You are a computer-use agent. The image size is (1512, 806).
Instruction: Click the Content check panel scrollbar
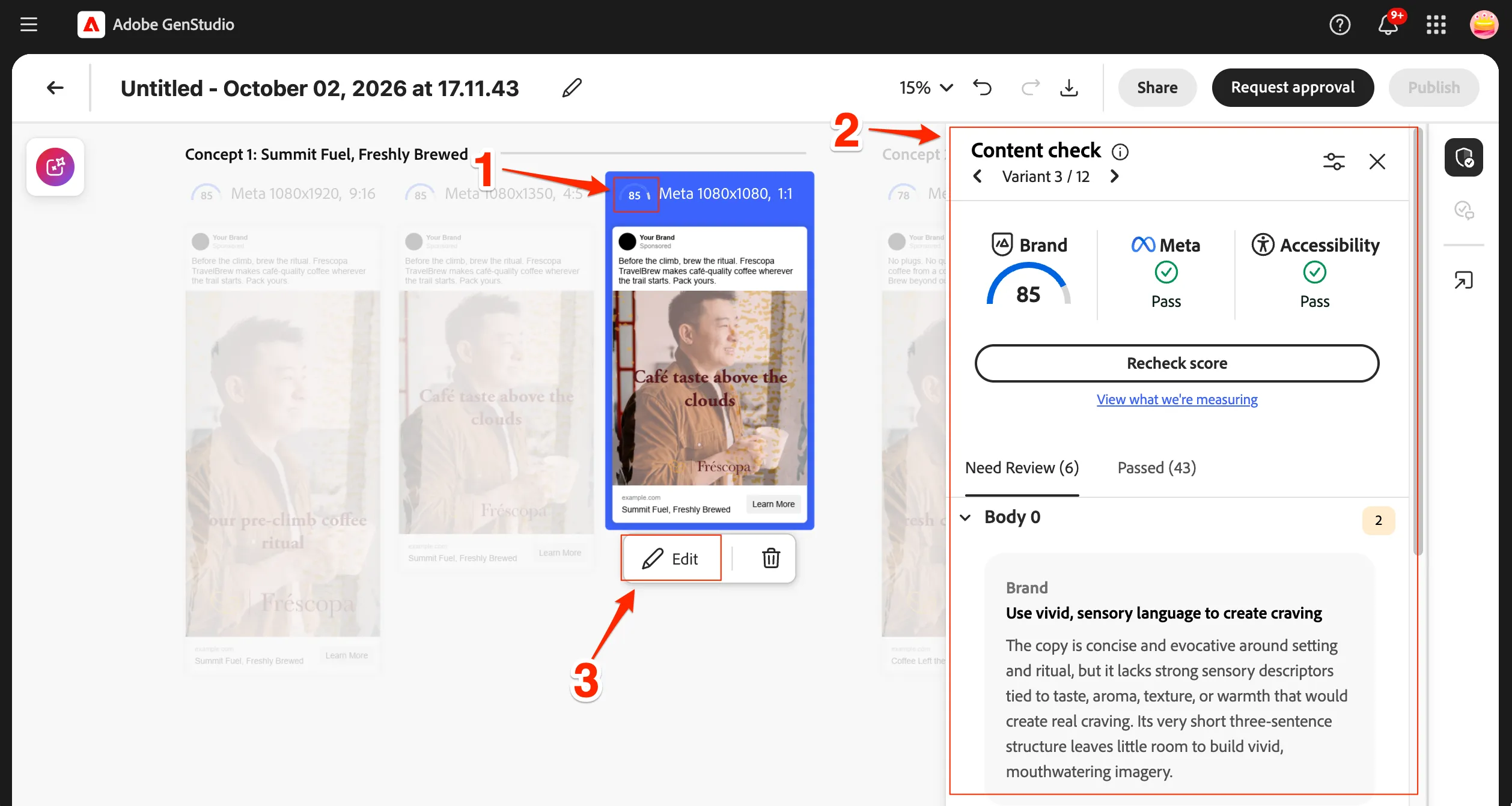[1418, 342]
